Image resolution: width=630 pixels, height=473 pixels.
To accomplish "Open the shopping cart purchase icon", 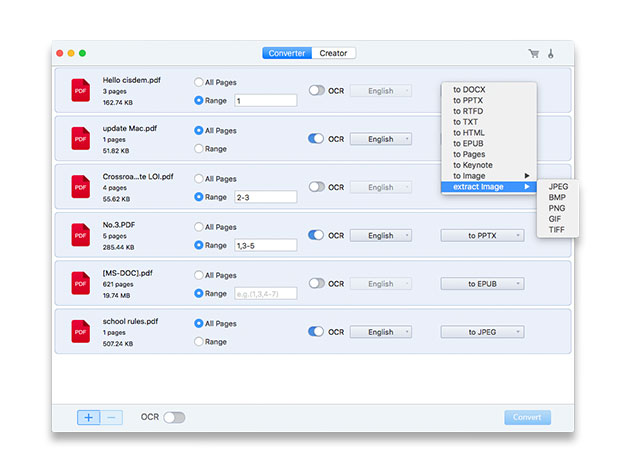I will 534,53.
